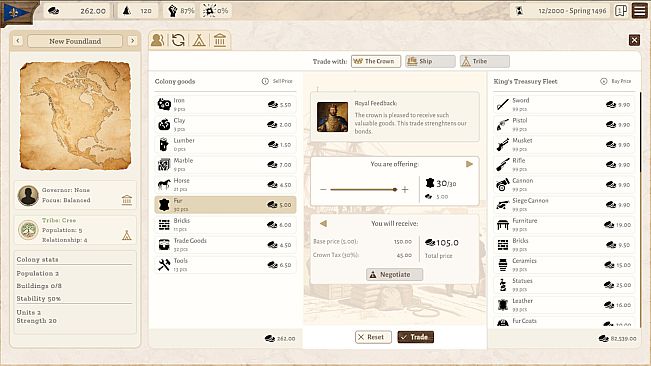This screenshot has width=651, height=366.
Task: Choose Ship as trade partner
Action: pyautogui.click(x=430, y=61)
